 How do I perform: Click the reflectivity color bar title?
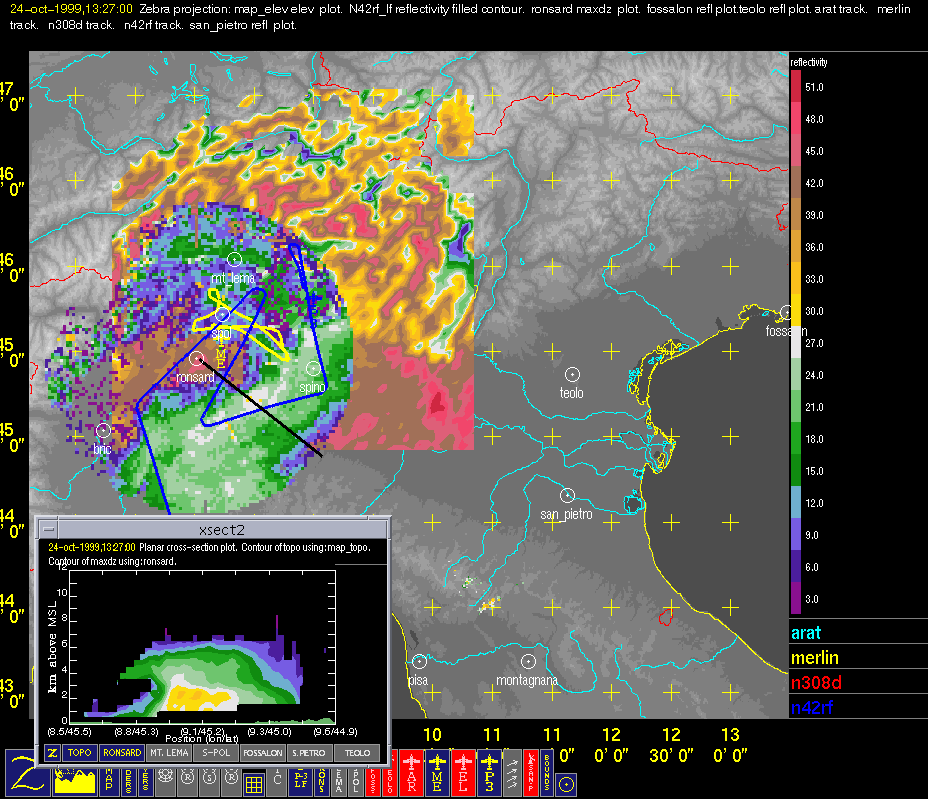(808, 62)
